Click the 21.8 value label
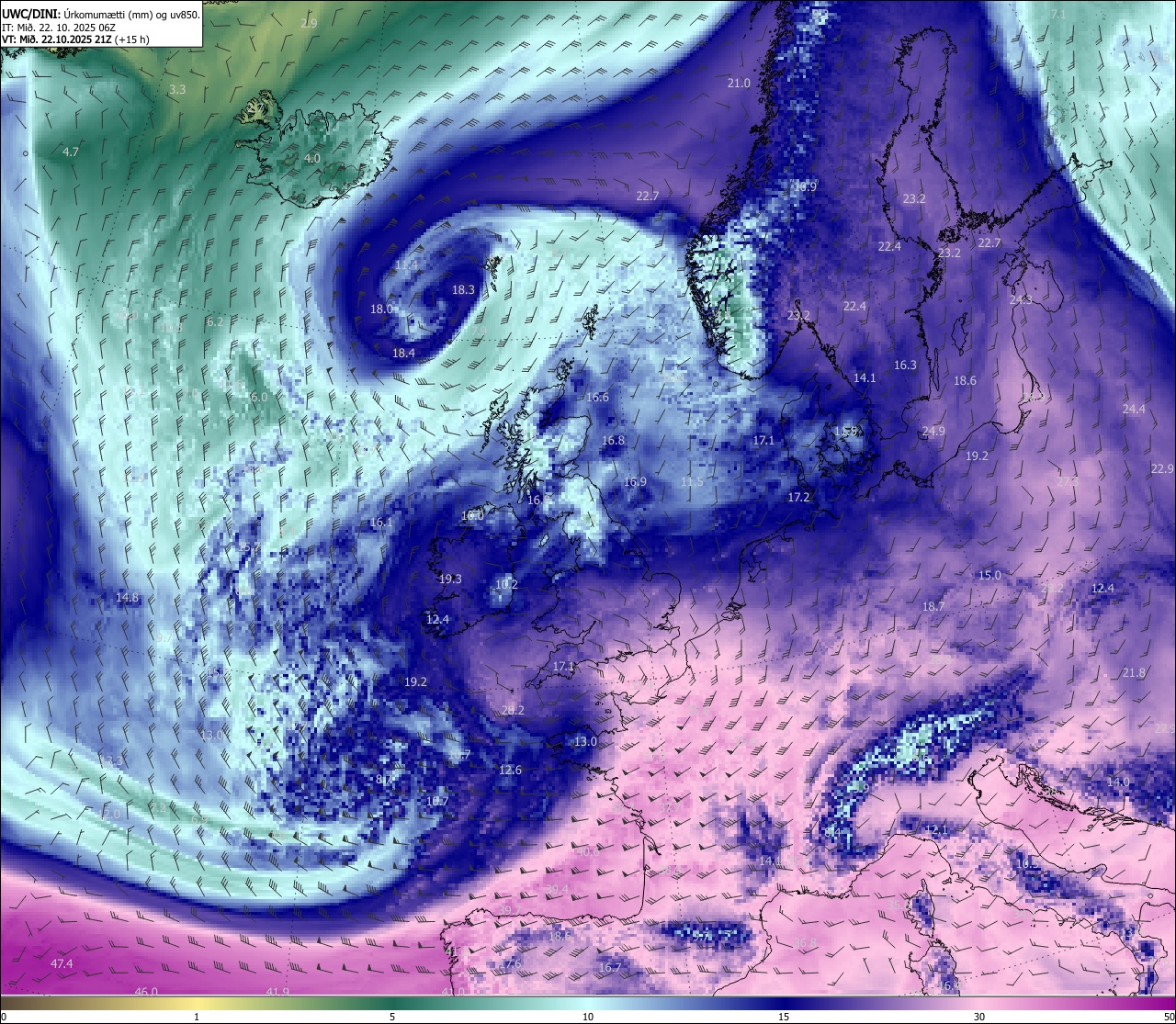This screenshot has width=1176, height=1024. click(x=1134, y=673)
